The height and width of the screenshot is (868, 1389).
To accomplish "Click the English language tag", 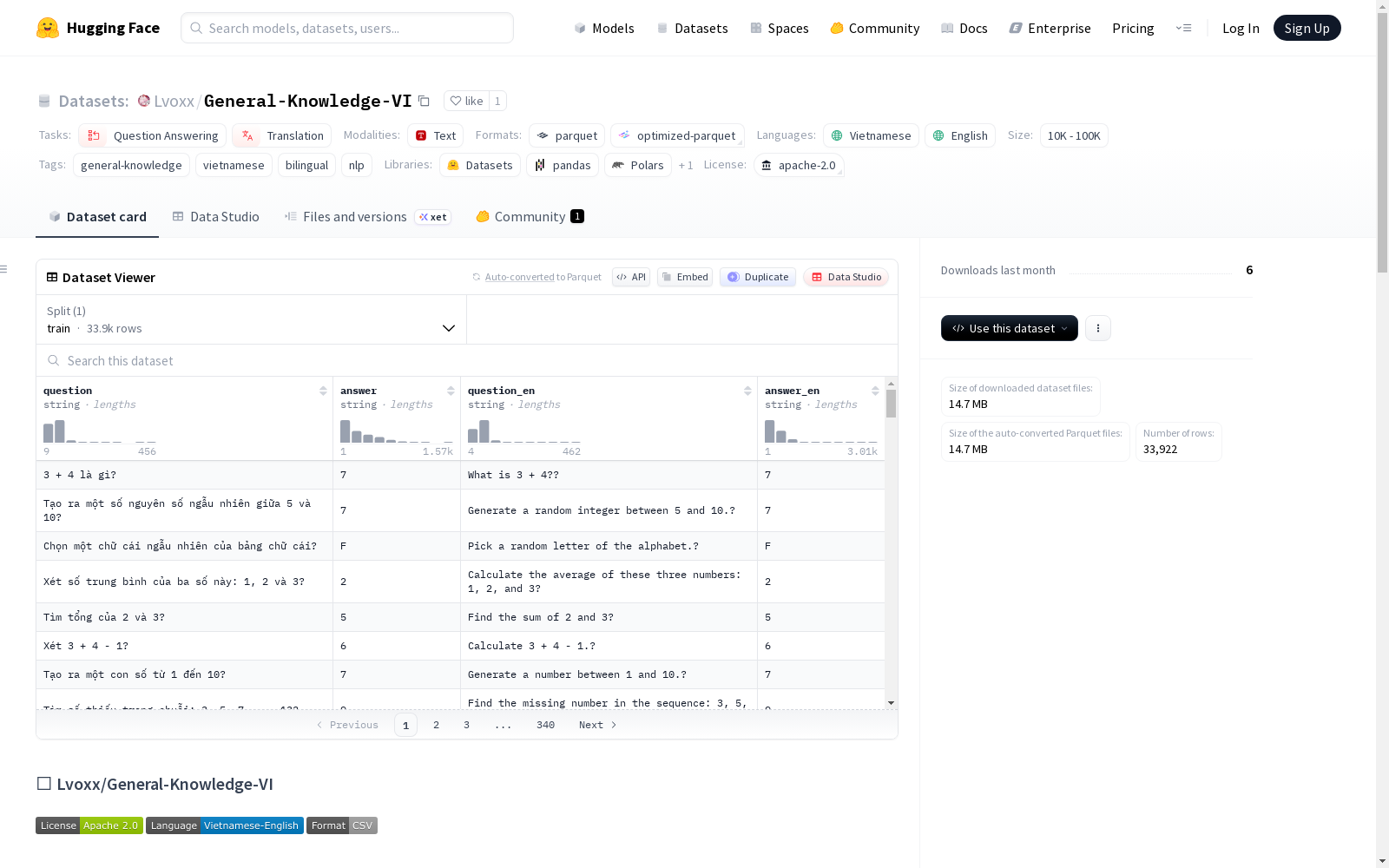I will tap(960, 135).
